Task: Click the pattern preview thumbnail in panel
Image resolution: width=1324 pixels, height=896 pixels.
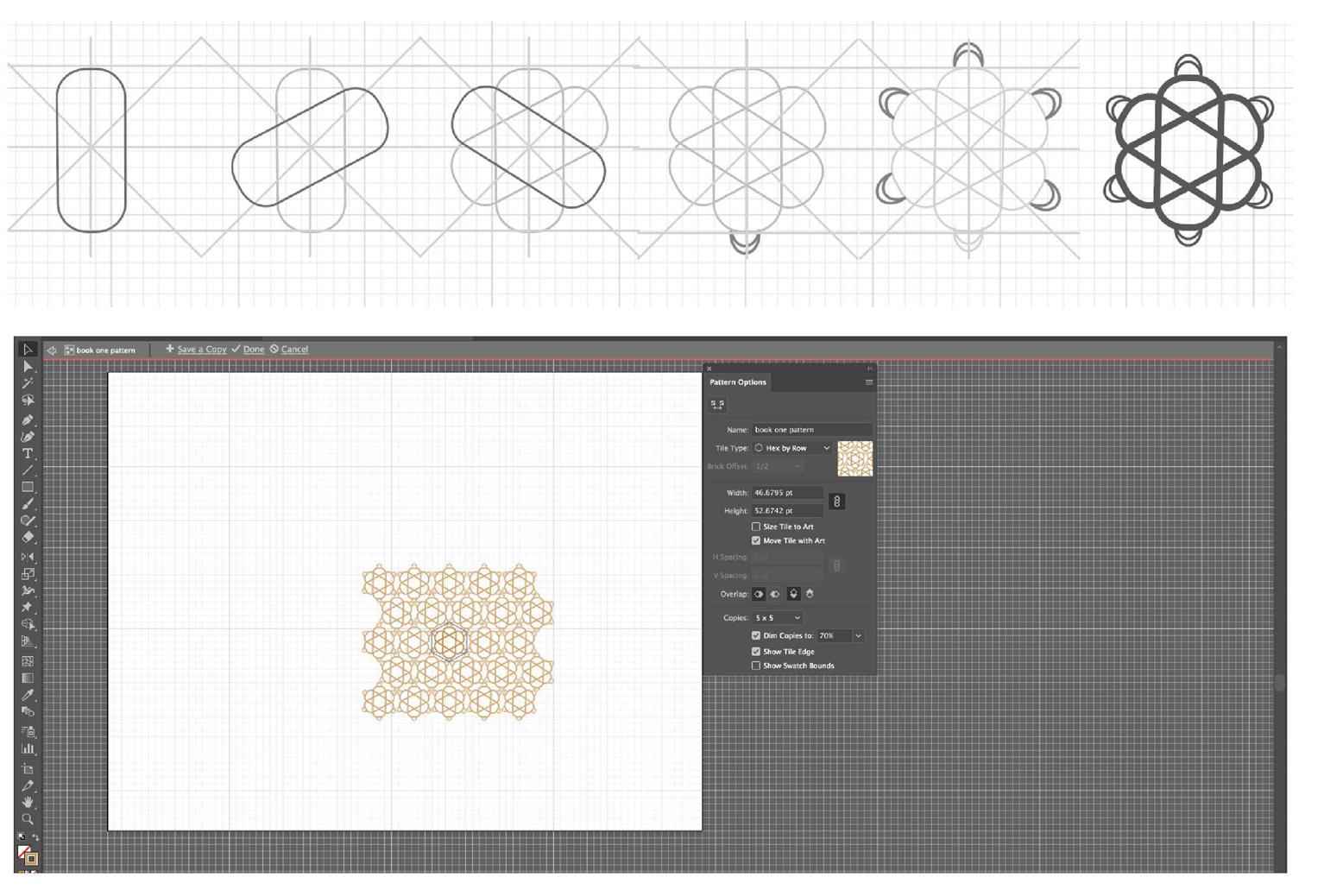Action: pyautogui.click(x=855, y=458)
